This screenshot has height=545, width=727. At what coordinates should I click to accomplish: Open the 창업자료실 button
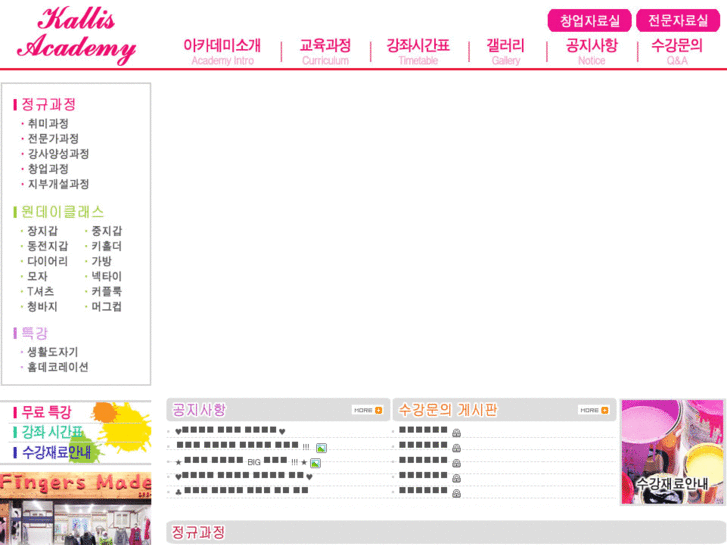(x=589, y=20)
